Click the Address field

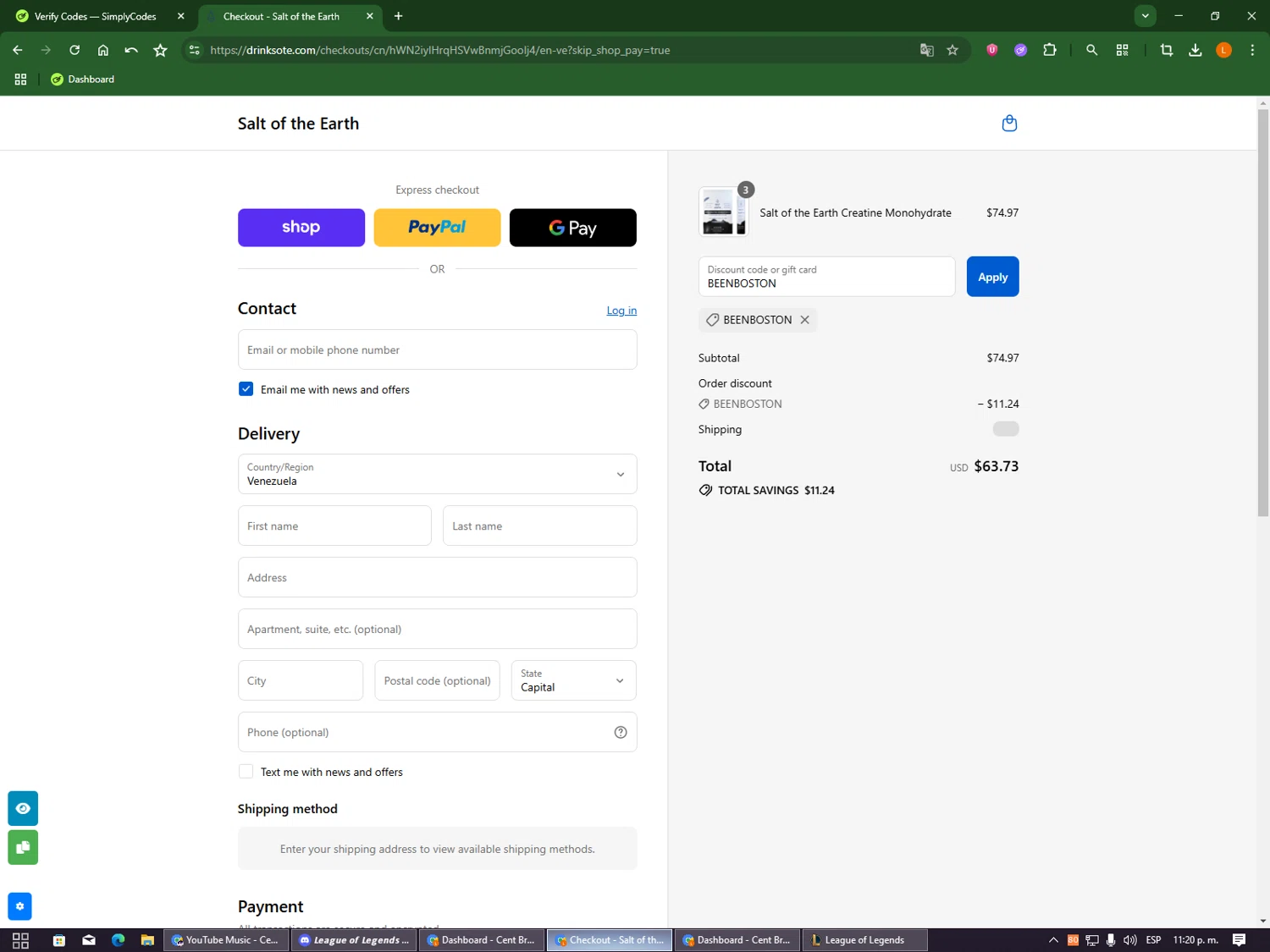(438, 577)
